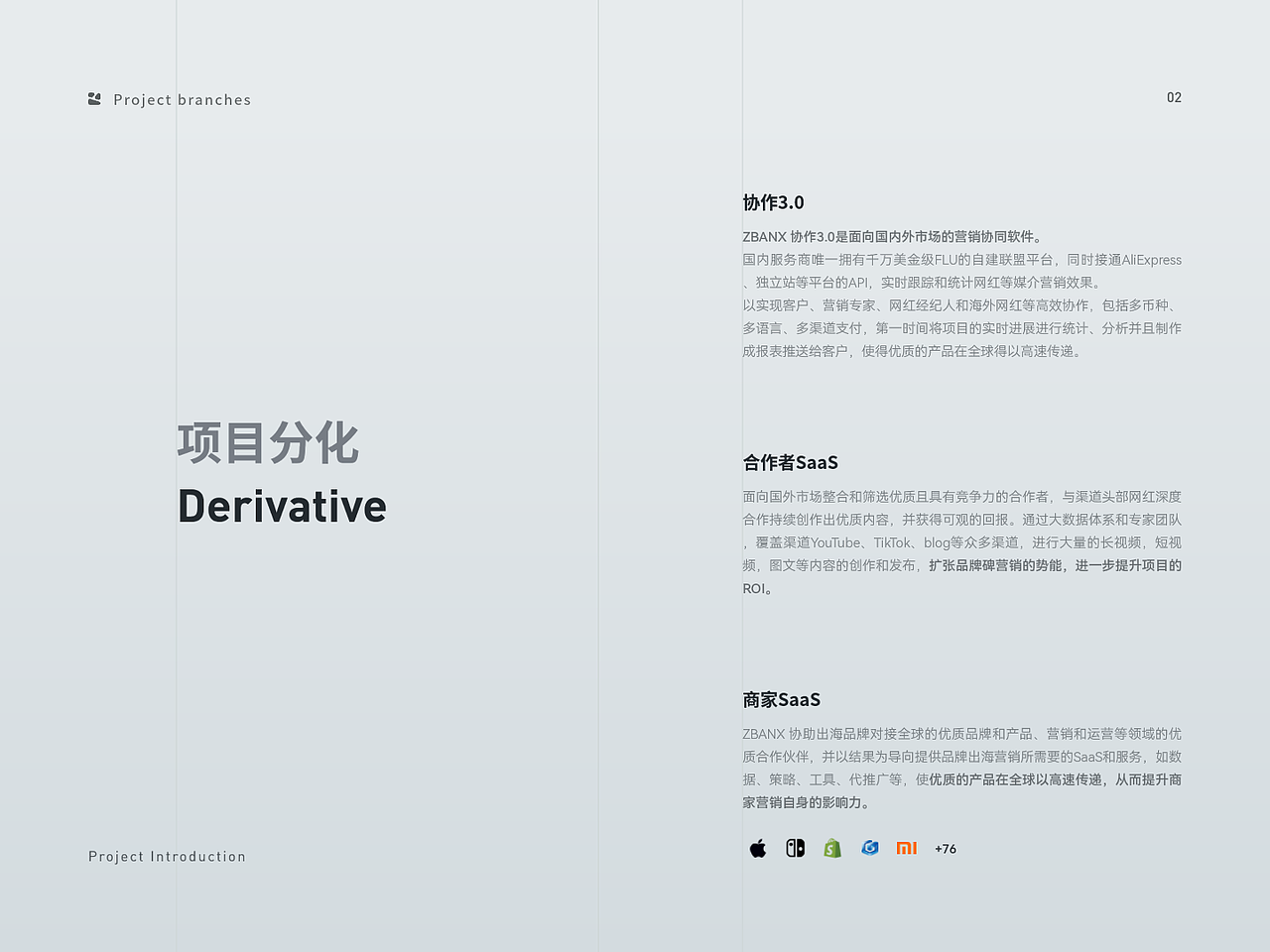Click the Nintendo Switch logo icon
Image resolution: width=1270 pixels, height=952 pixels.
[x=795, y=848]
